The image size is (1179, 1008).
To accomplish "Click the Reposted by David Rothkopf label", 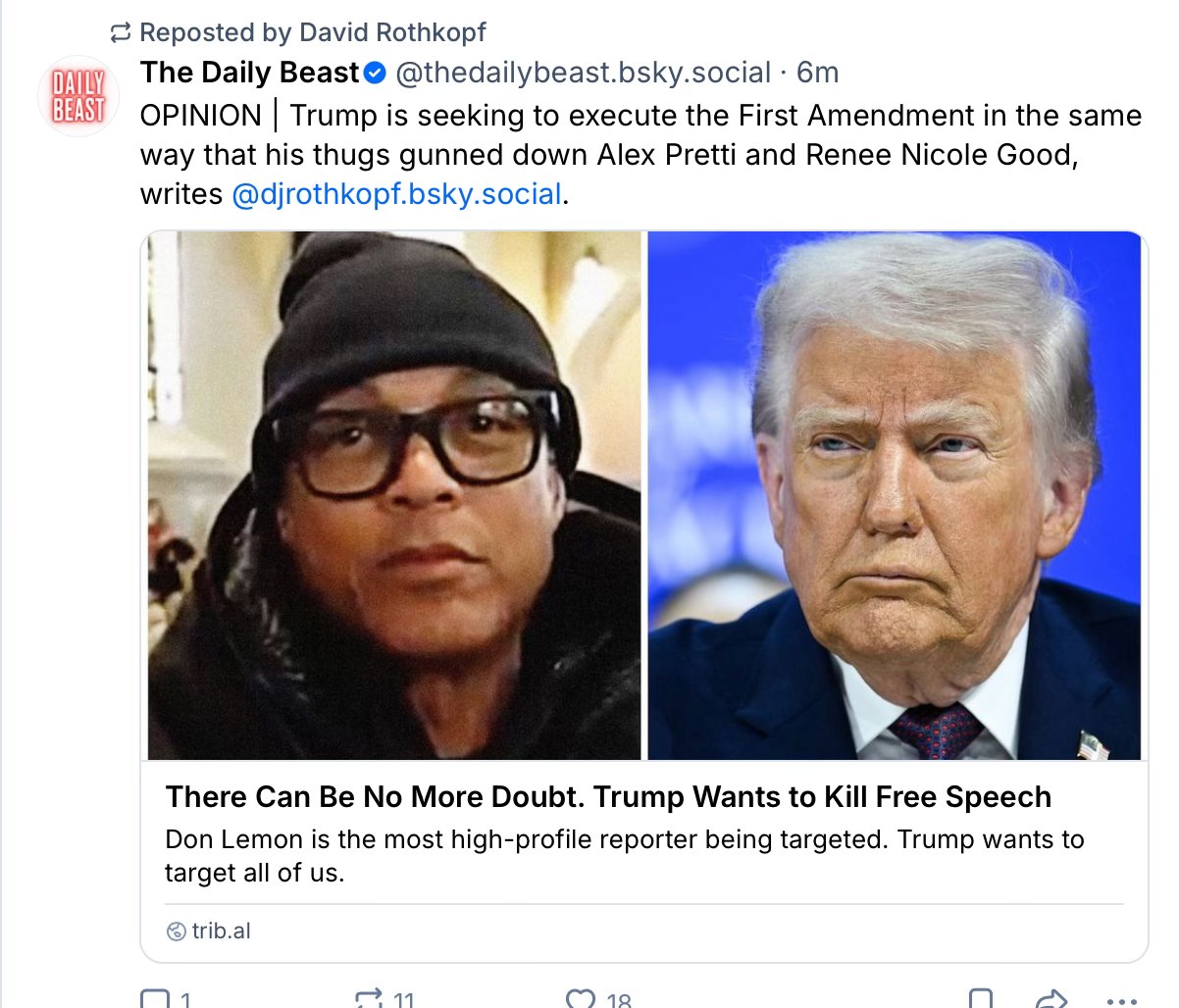I will [x=314, y=31].
